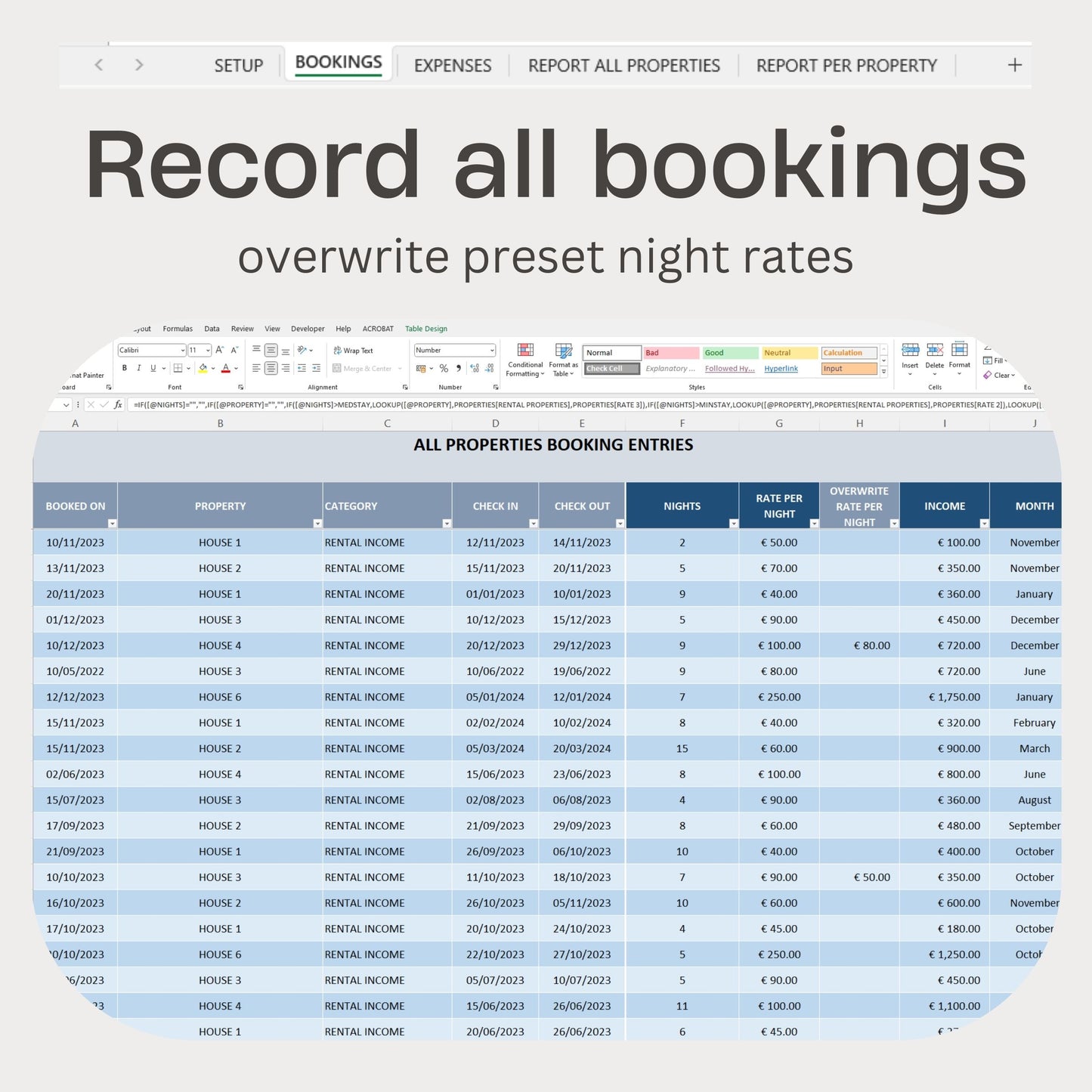Image resolution: width=1092 pixels, height=1092 pixels.
Task: Add a new sheet with plus button
Action: coord(1014,66)
